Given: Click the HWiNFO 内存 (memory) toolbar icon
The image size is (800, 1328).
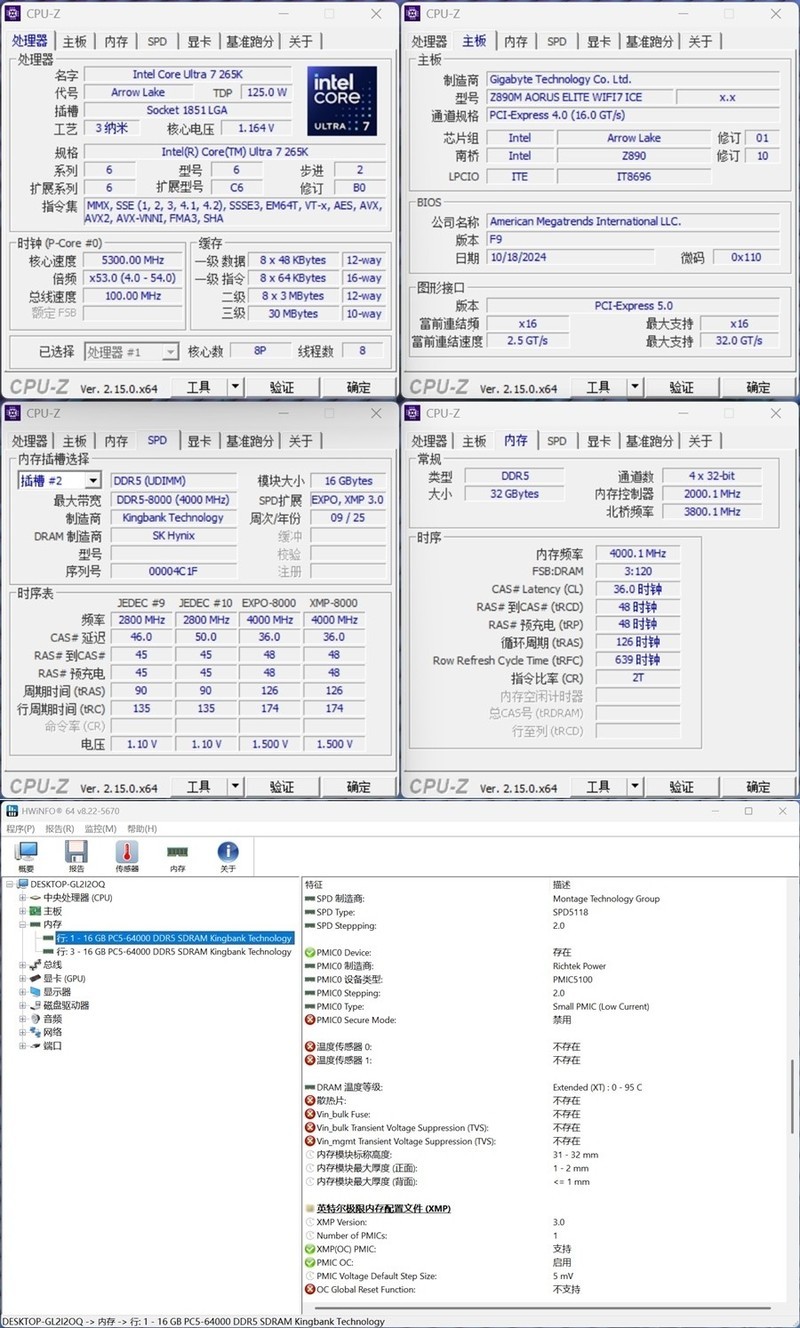Looking at the screenshot, I should tap(178, 855).
